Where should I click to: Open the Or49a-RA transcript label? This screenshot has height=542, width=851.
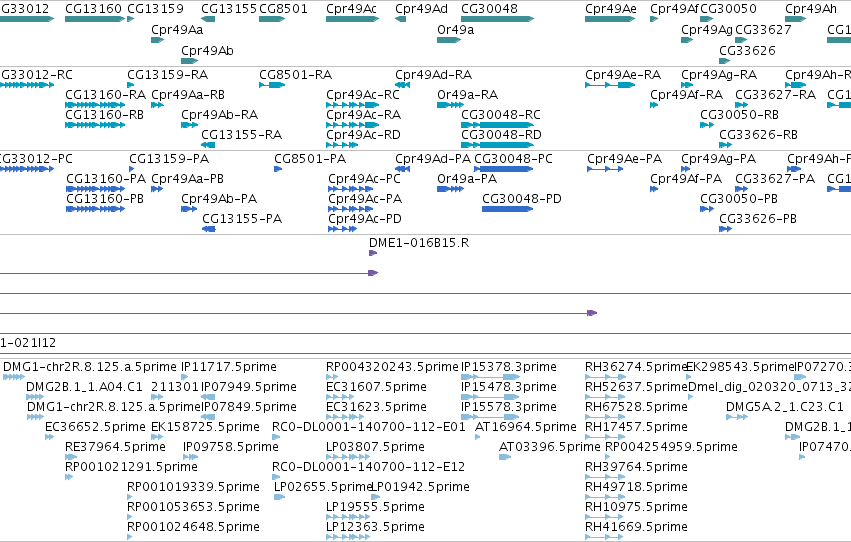(467, 94)
